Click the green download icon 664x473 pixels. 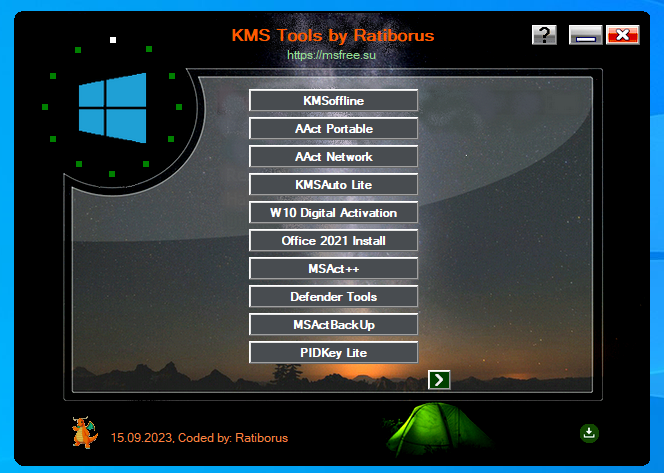(589, 433)
